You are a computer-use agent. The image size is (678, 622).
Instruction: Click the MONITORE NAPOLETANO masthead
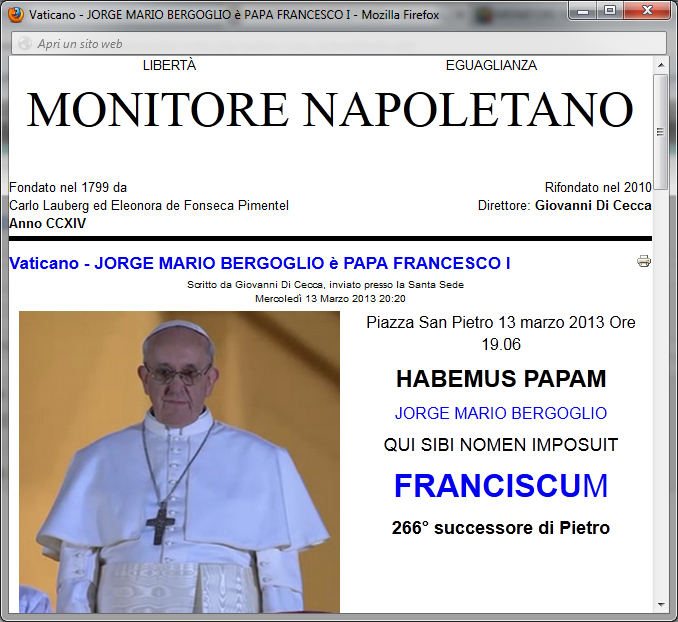click(330, 109)
